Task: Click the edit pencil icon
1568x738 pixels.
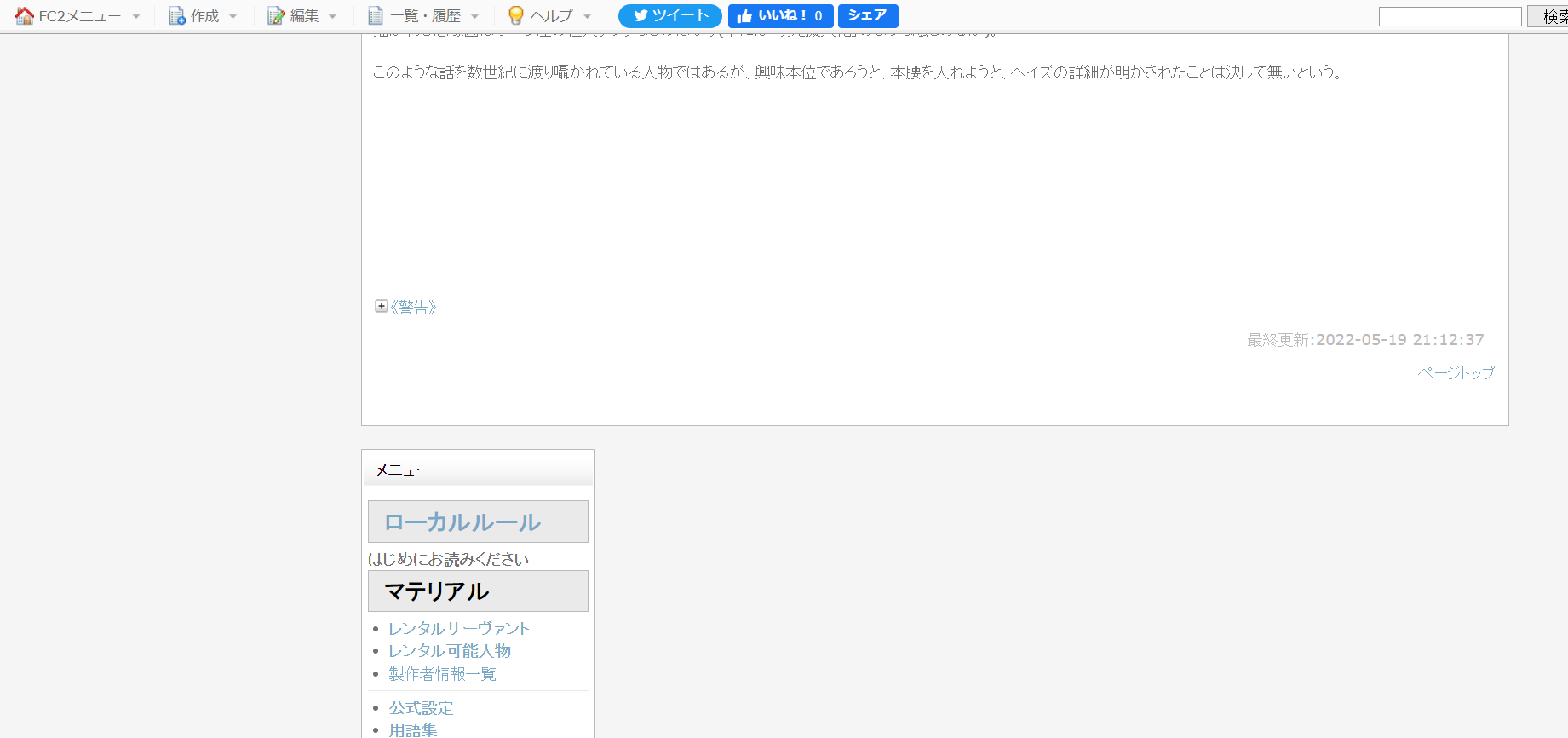Action: pos(276,16)
